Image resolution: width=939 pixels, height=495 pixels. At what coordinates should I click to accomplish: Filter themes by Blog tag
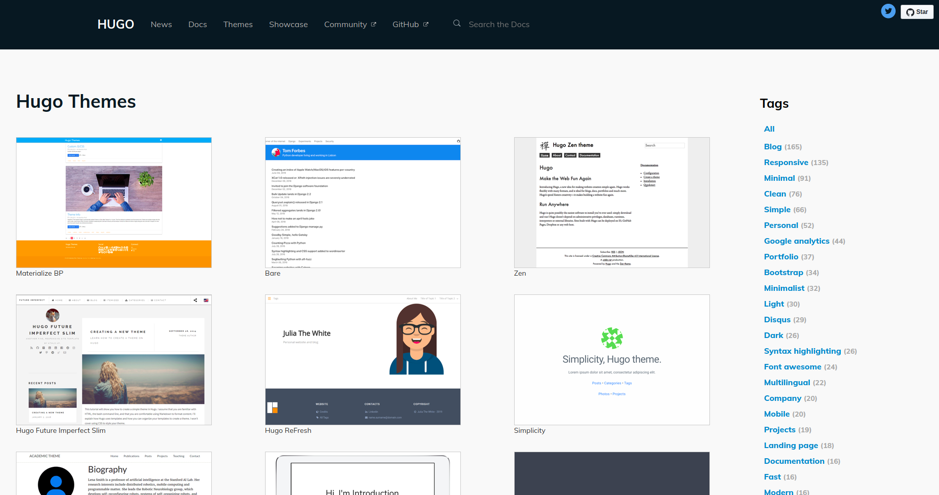point(773,147)
